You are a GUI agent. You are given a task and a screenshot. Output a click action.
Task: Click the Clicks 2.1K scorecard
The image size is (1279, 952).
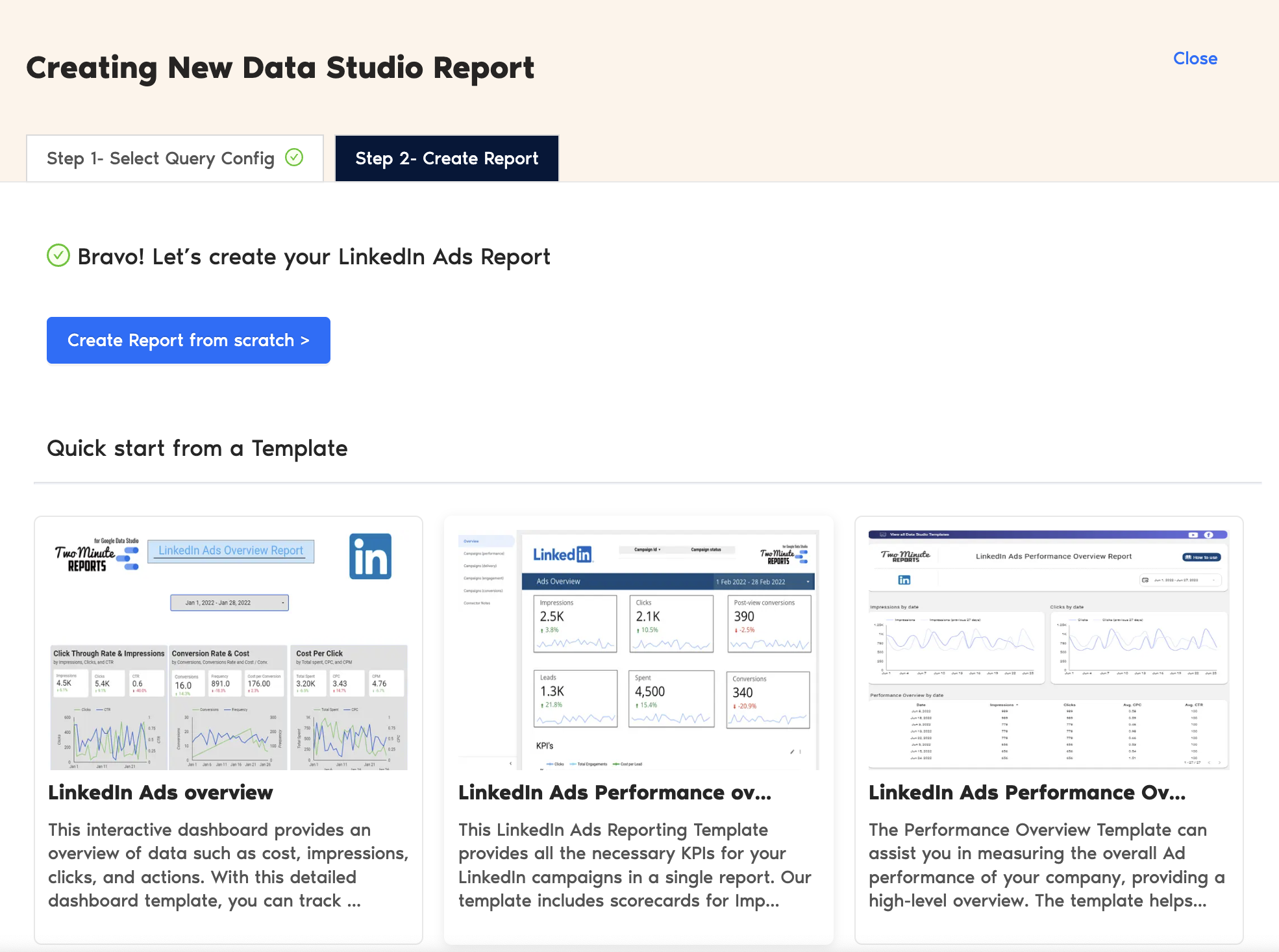(671, 623)
